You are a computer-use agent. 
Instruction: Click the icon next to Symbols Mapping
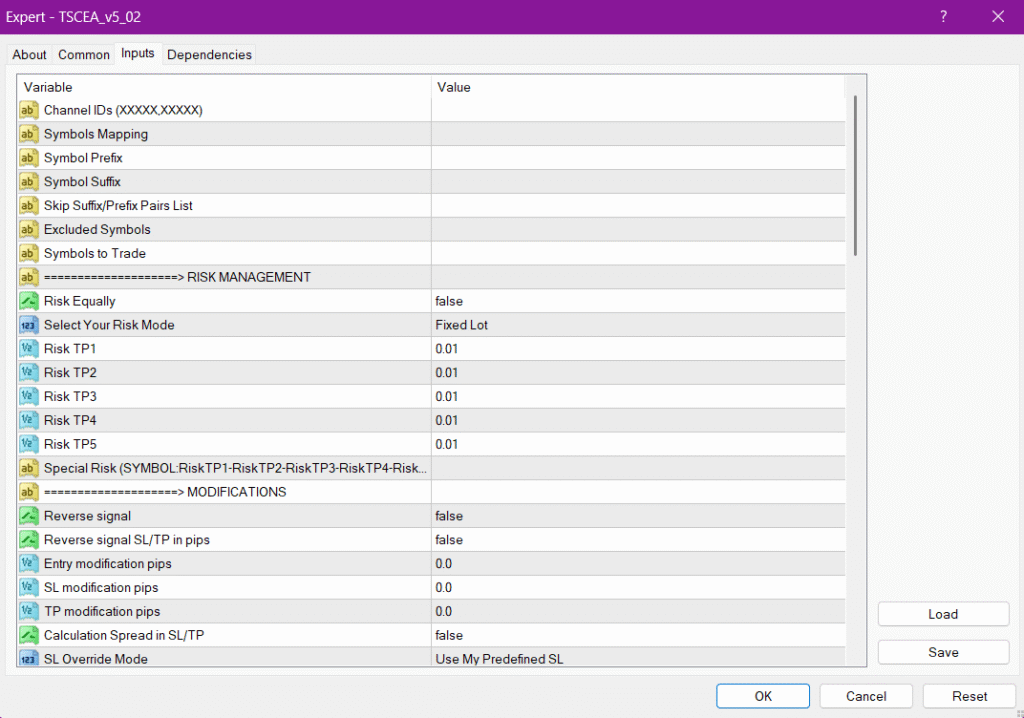click(29, 134)
